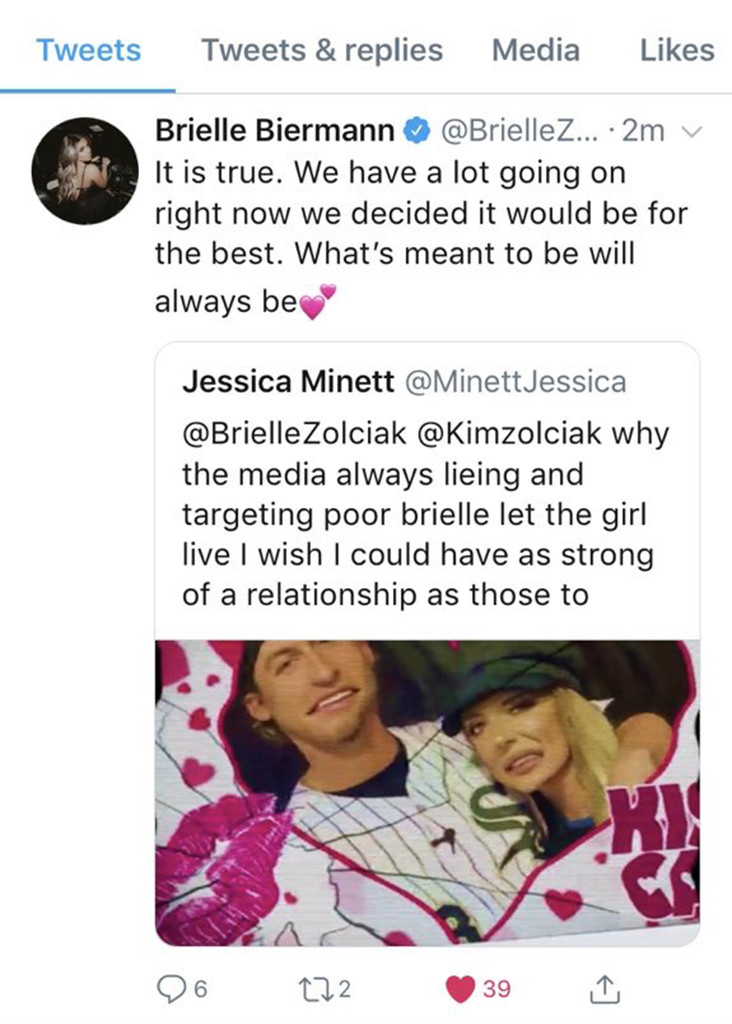
Task: Open the reply comment icon
Action: click(174, 989)
